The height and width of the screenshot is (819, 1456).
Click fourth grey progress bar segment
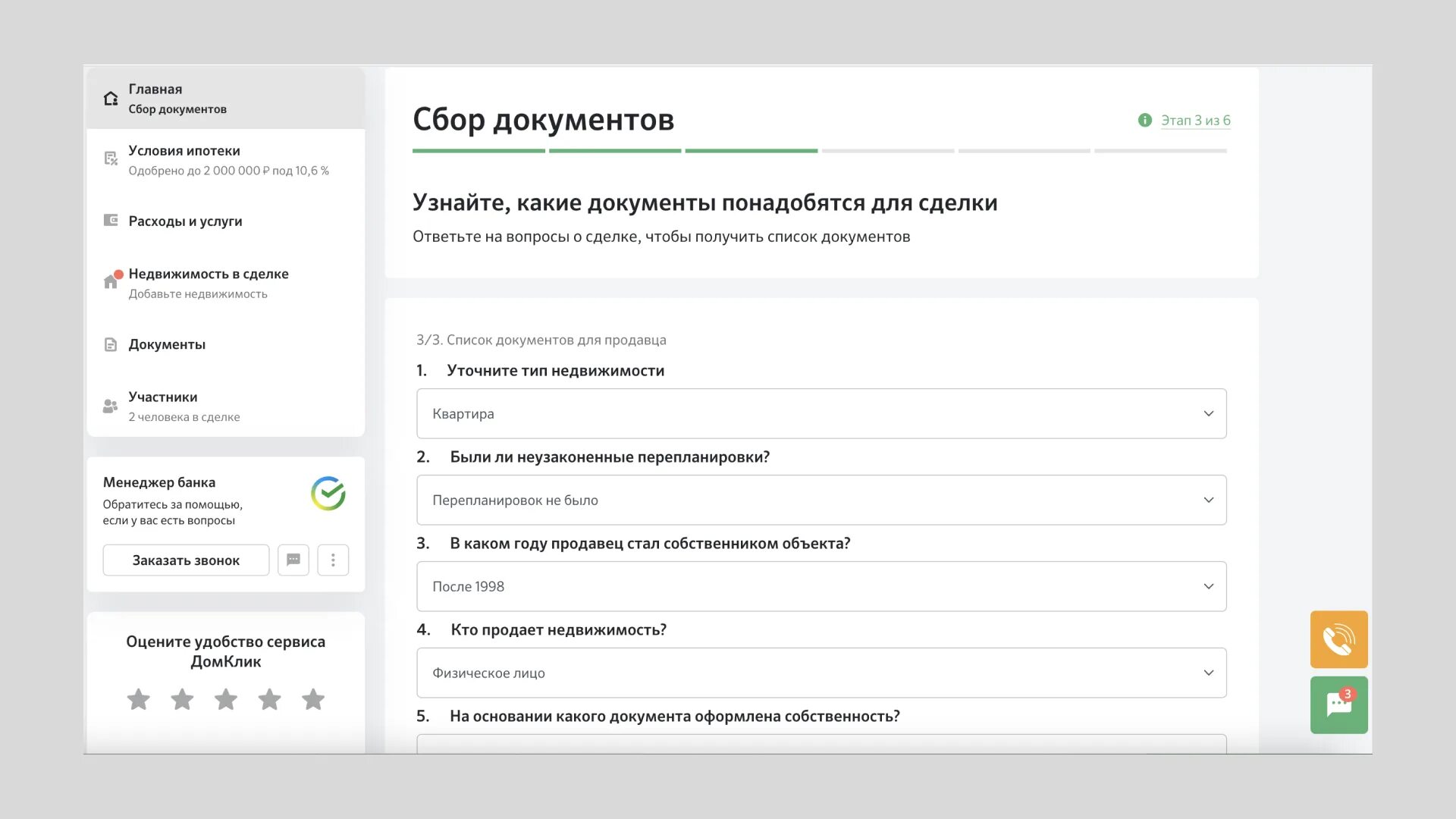(888, 151)
